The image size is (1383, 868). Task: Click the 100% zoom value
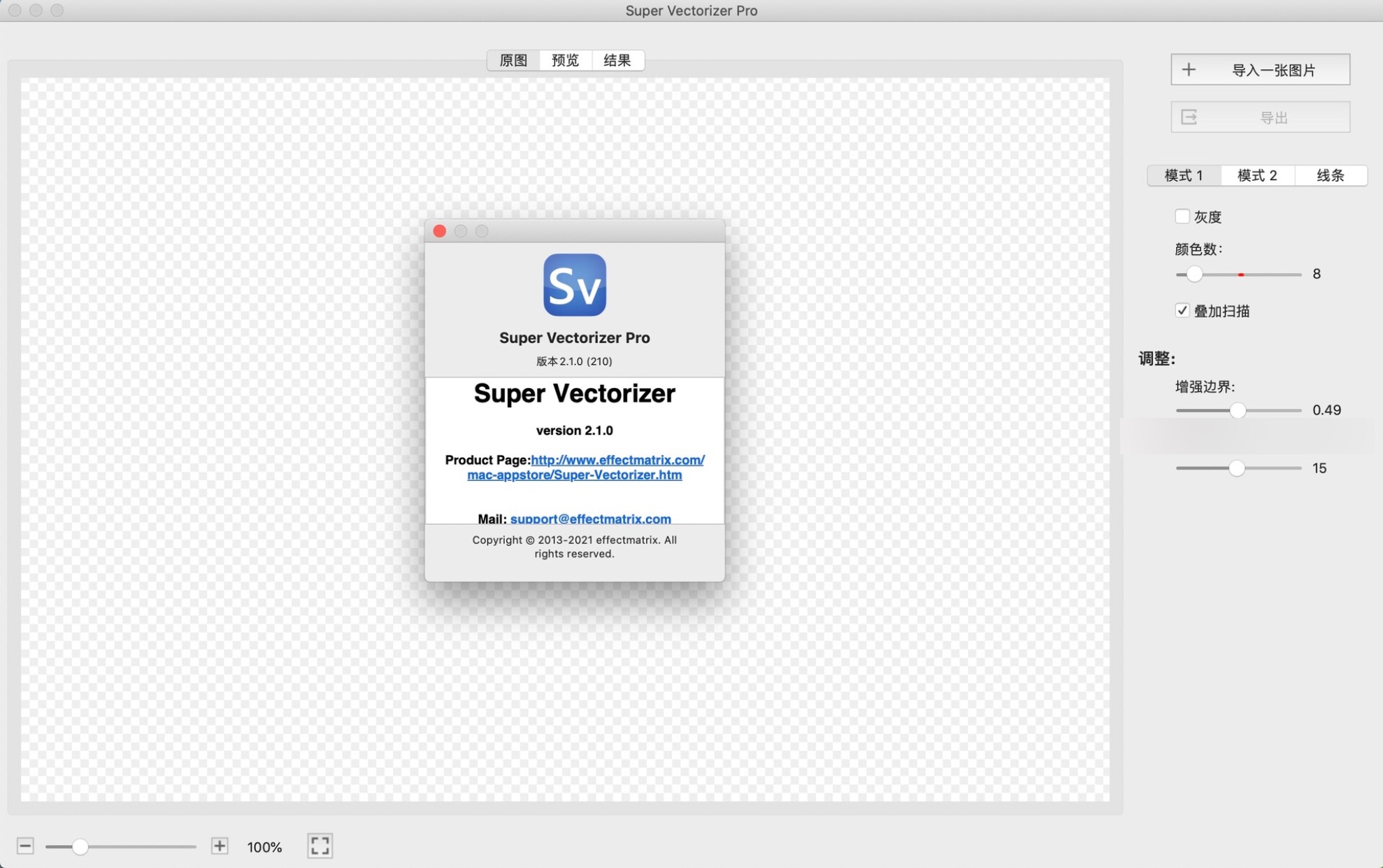(x=264, y=847)
